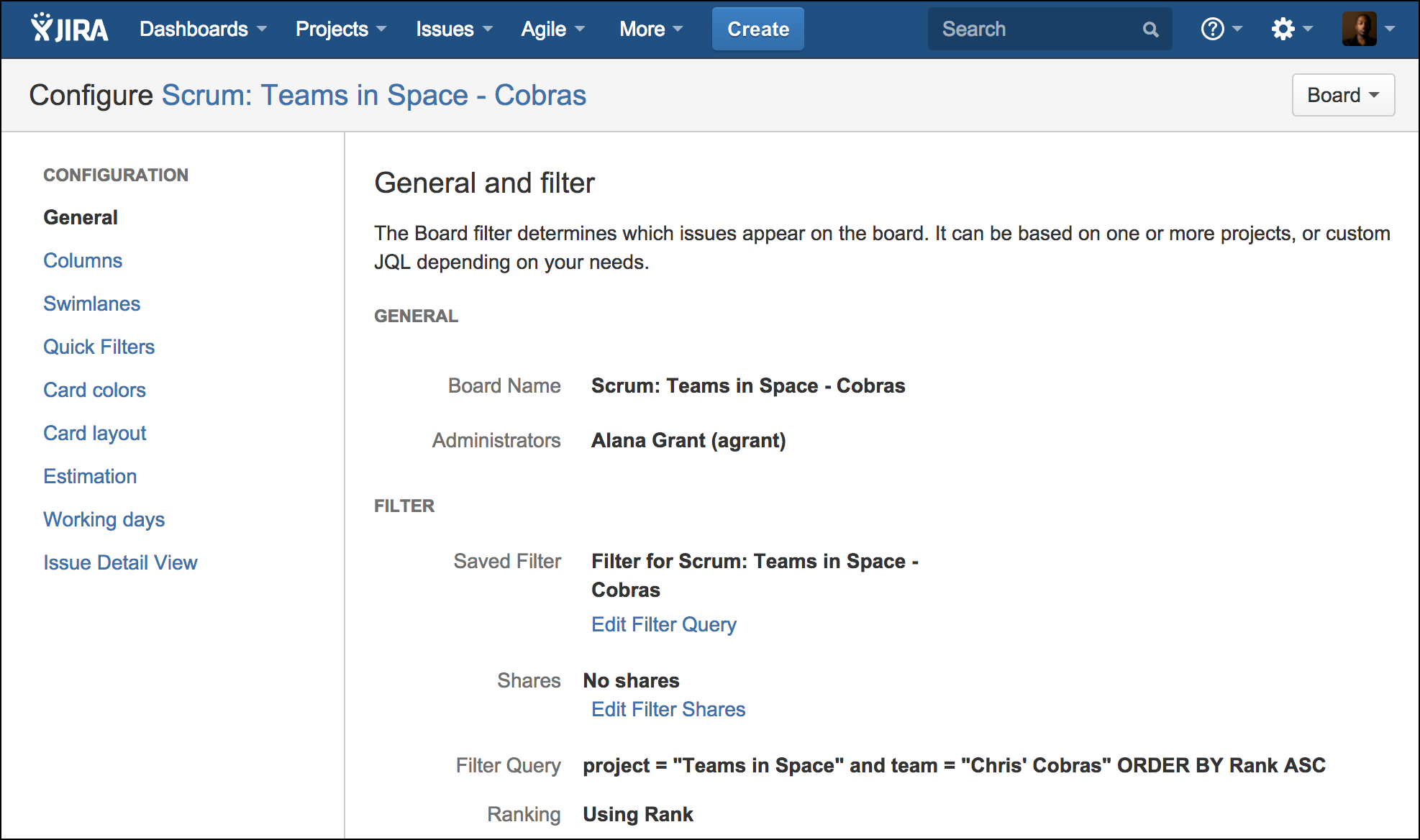Open the Card colors settings
This screenshot has width=1420, height=840.
click(x=94, y=390)
